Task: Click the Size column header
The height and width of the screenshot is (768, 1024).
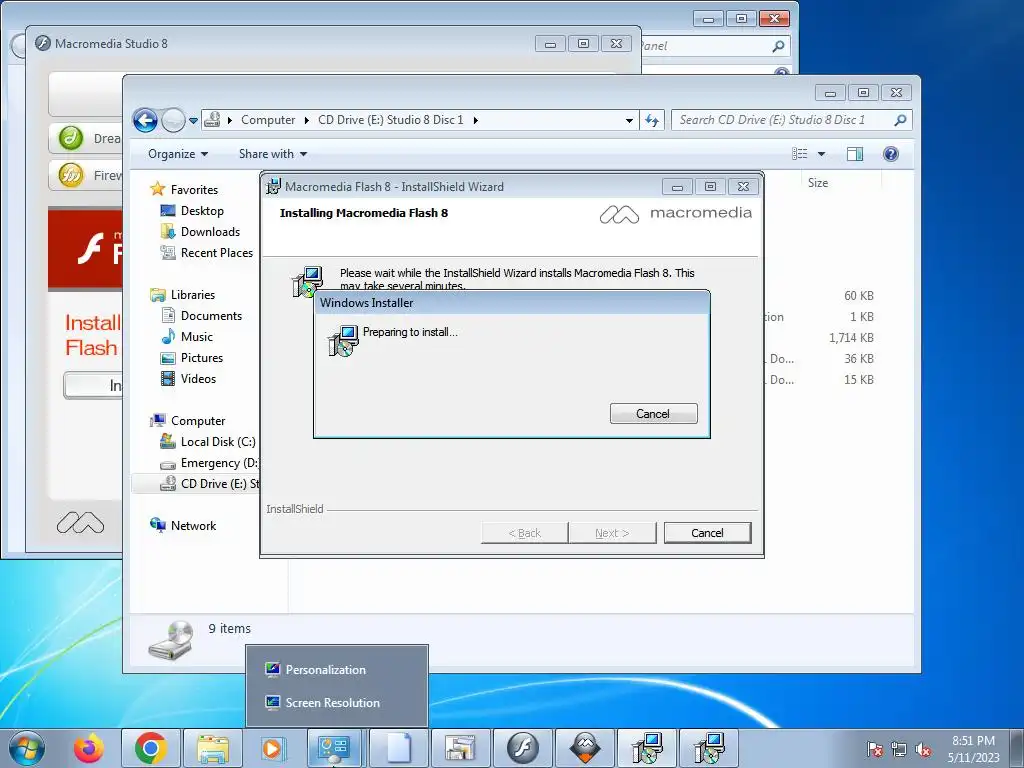Action: pyautogui.click(x=818, y=183)
